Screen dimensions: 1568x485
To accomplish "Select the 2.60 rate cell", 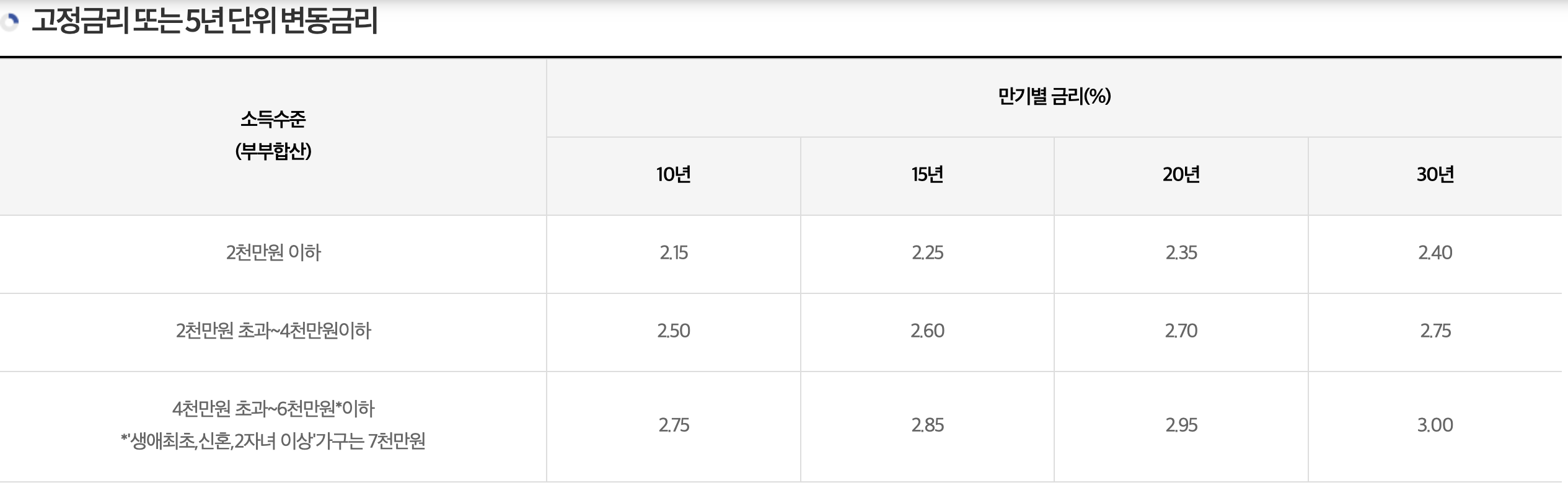I will tap(927, 332).
